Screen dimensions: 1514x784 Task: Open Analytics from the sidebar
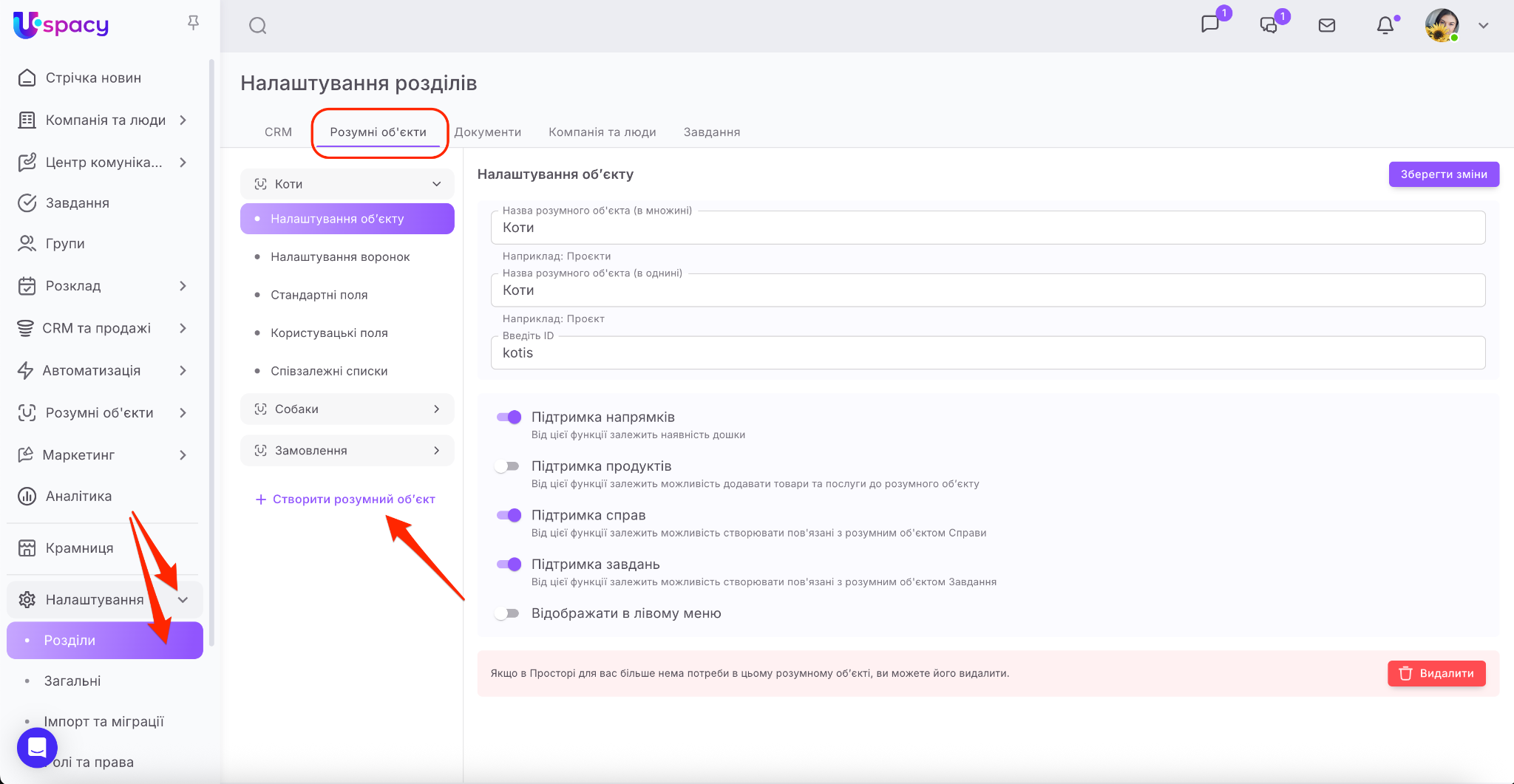[x=78, y=497]
